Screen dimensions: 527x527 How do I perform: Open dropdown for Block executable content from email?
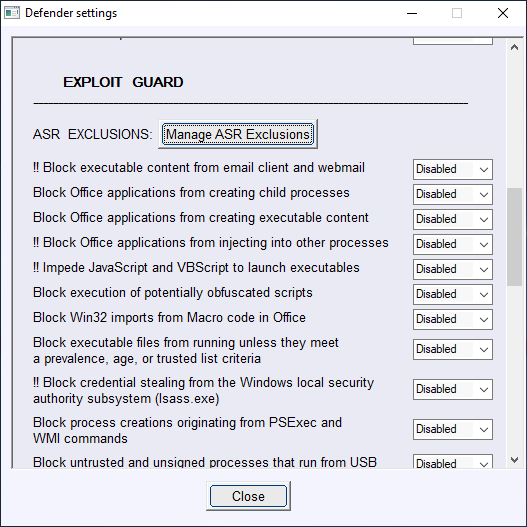[x=453, y=169]
